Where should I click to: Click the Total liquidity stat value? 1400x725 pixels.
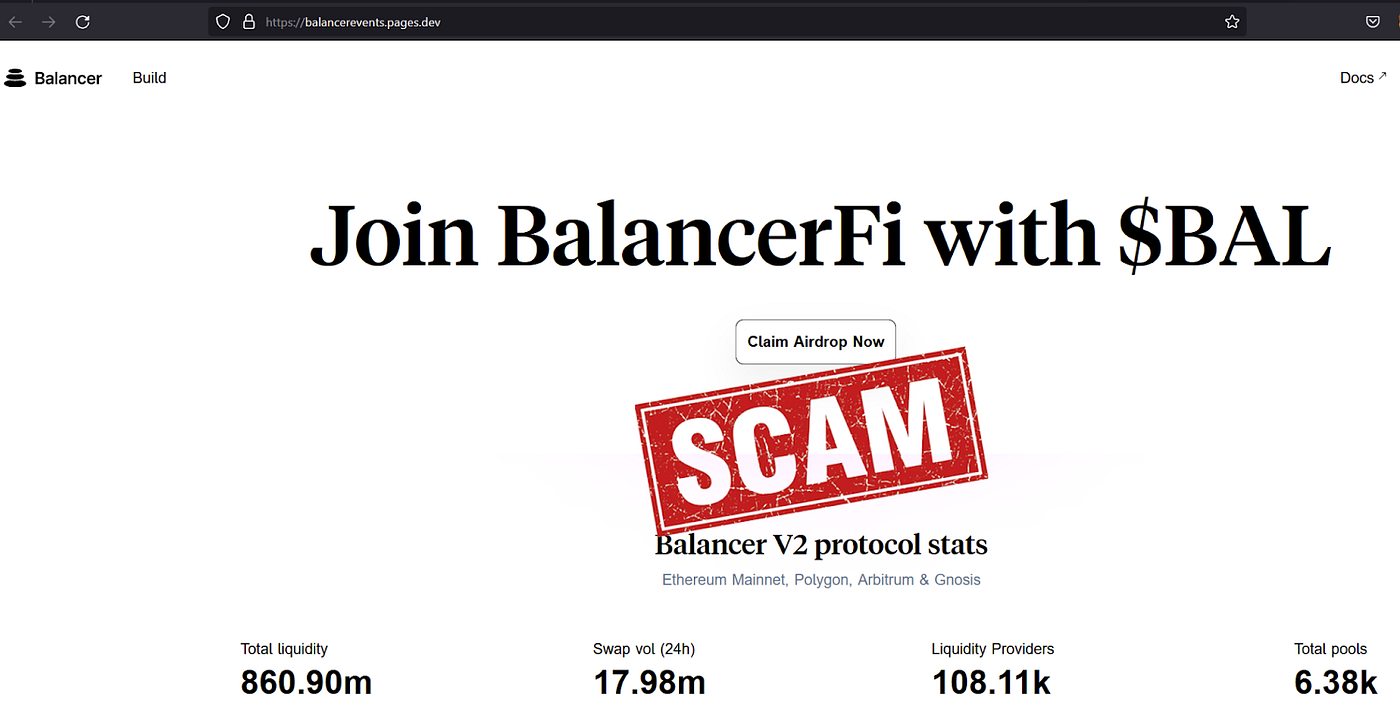tap(306, 683)
